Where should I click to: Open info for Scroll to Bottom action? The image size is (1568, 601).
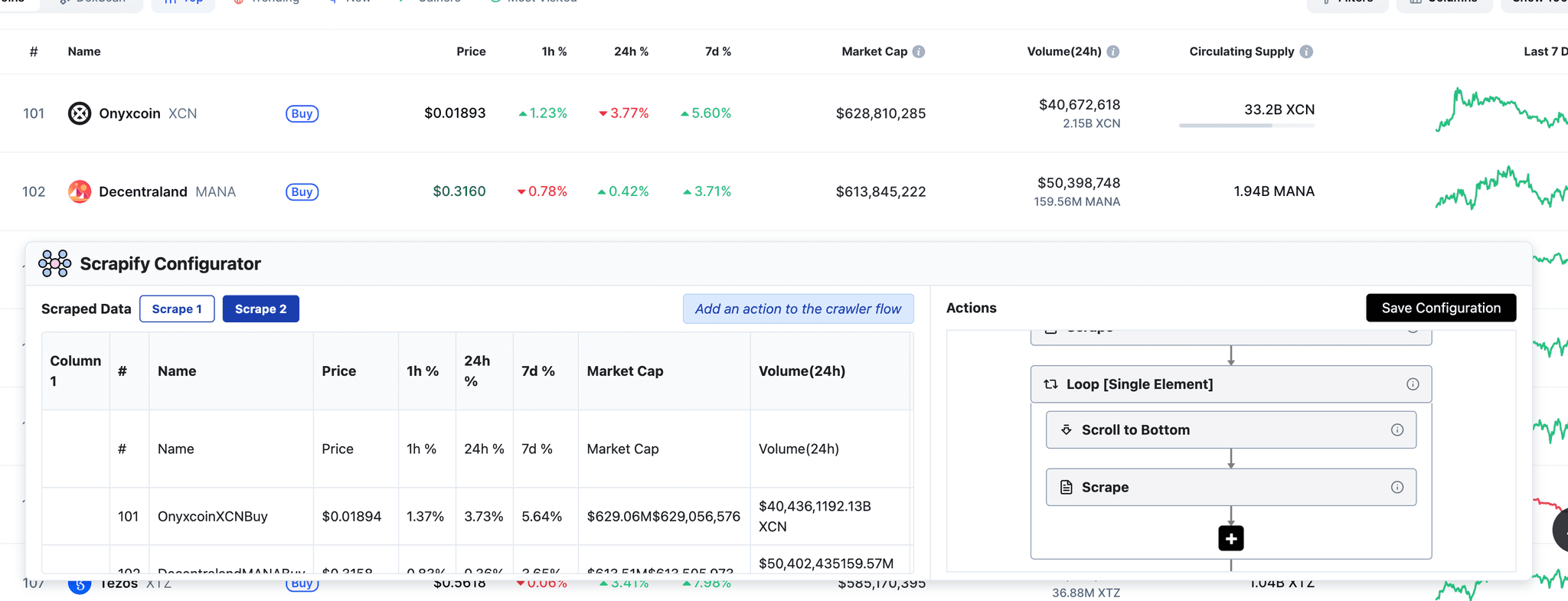[x=1397, y=430]
